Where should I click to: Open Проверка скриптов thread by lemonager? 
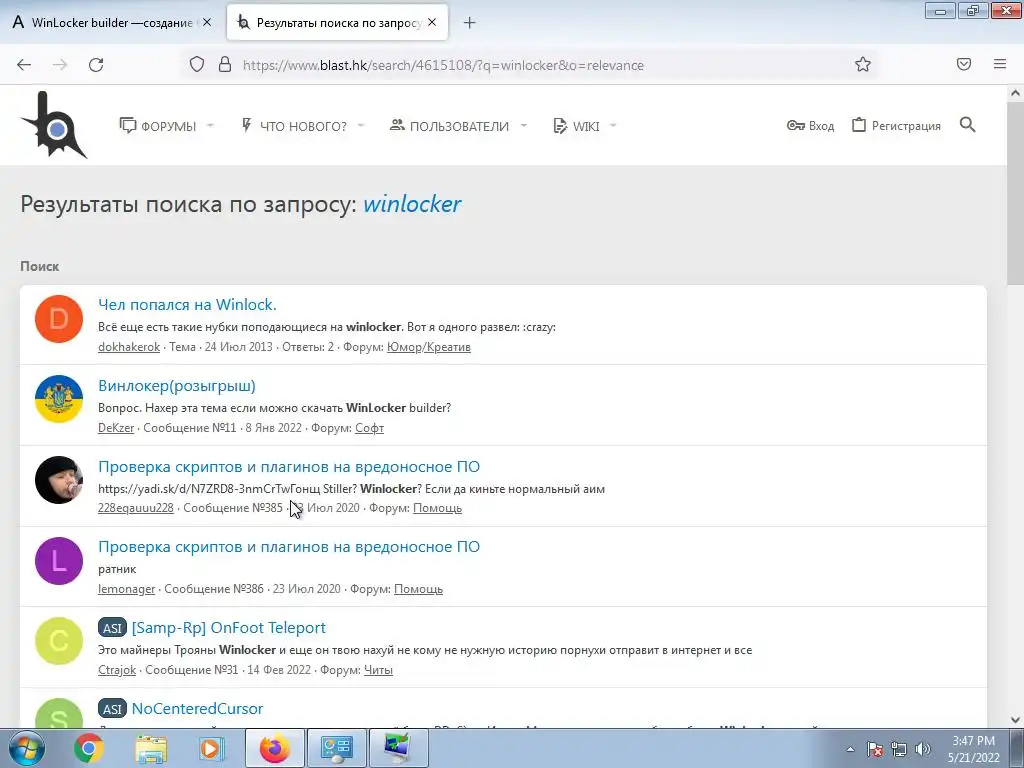pos(289,547)
